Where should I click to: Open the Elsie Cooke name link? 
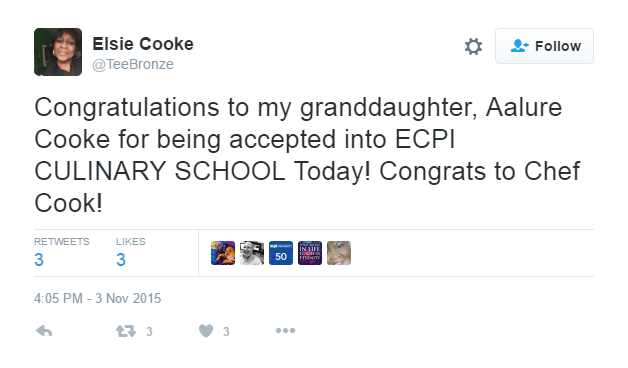point(143,44)
